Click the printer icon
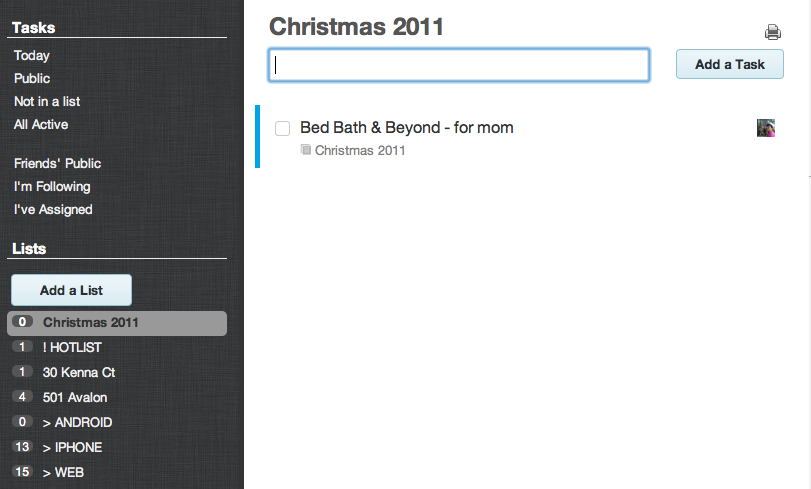Image resolution: width=811 pixels, height=489 pixels. pyautogui.click(x=772, y=32)
